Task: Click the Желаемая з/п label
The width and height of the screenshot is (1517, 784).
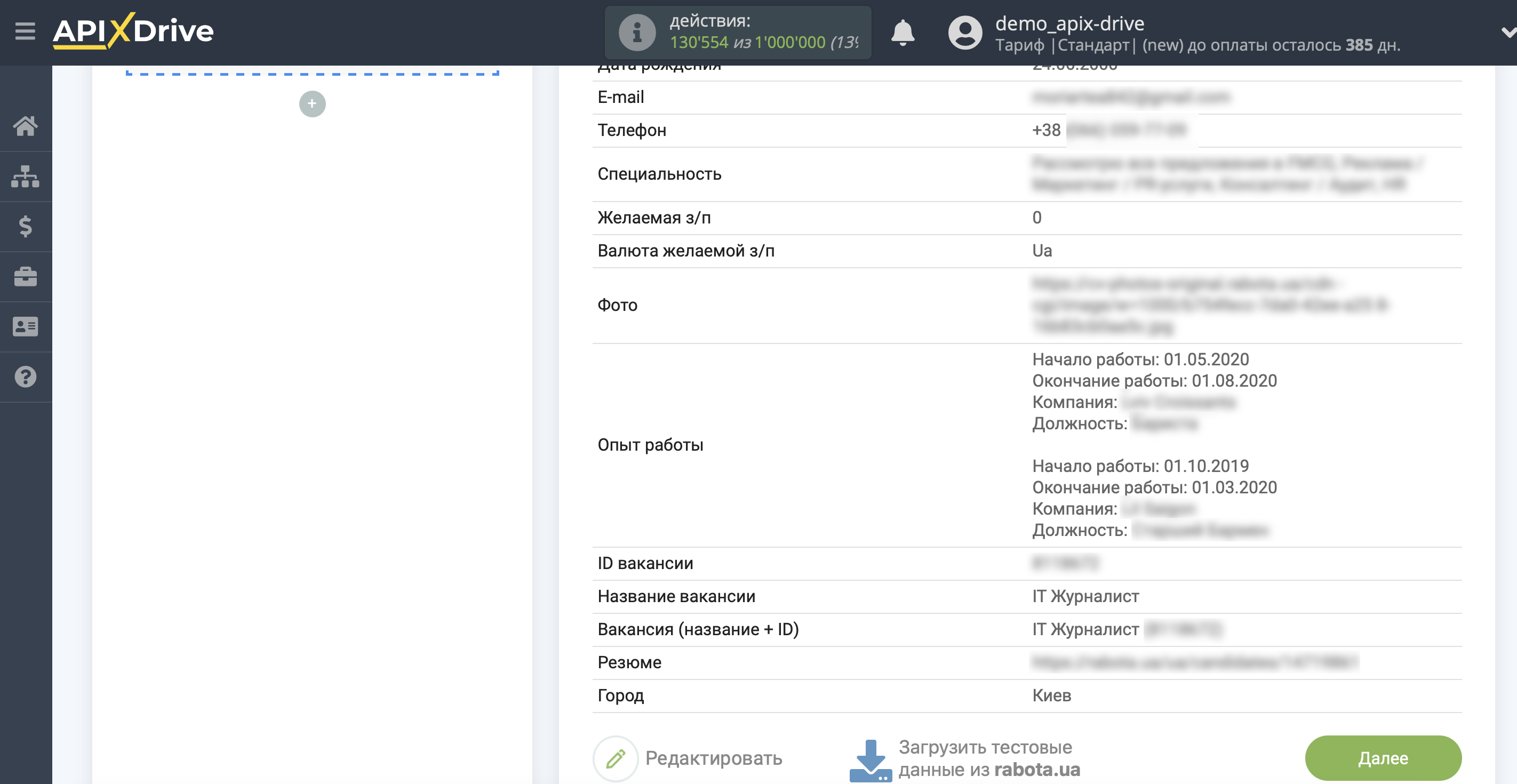Action: (x=654, y=218)
